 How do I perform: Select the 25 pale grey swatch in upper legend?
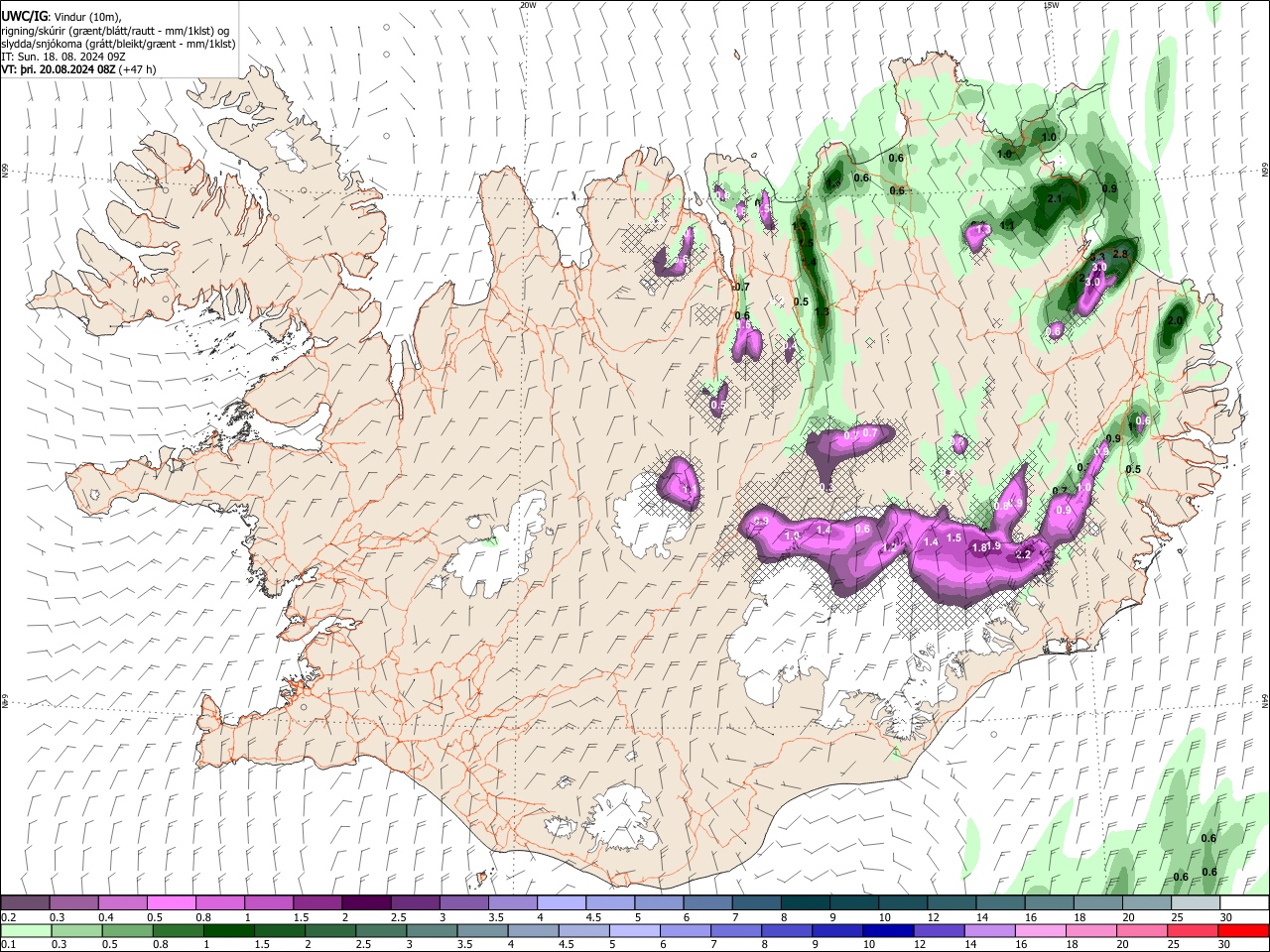[x=1195, y=902]
